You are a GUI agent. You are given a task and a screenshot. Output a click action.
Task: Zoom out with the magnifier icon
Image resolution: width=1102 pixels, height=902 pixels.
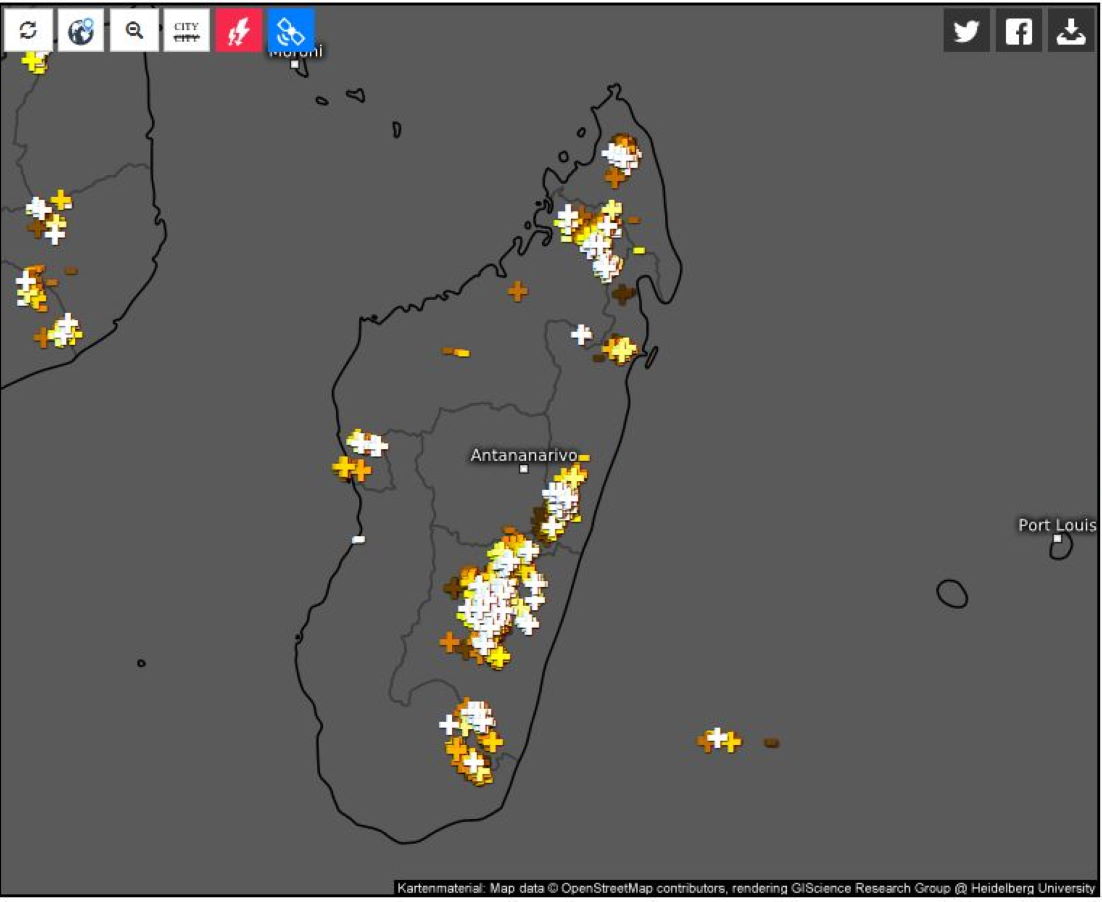click(x=134, y=30)
